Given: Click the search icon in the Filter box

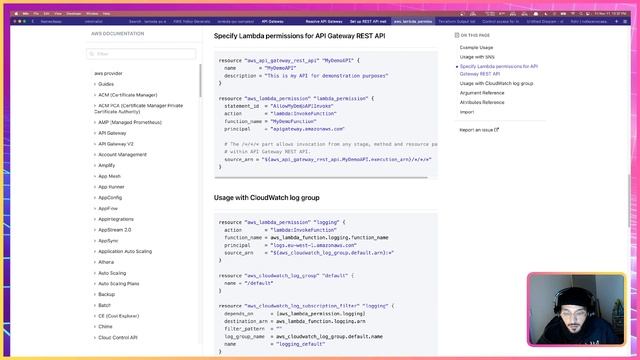Looking at the screenshot, I should click(x=92, y=54).
